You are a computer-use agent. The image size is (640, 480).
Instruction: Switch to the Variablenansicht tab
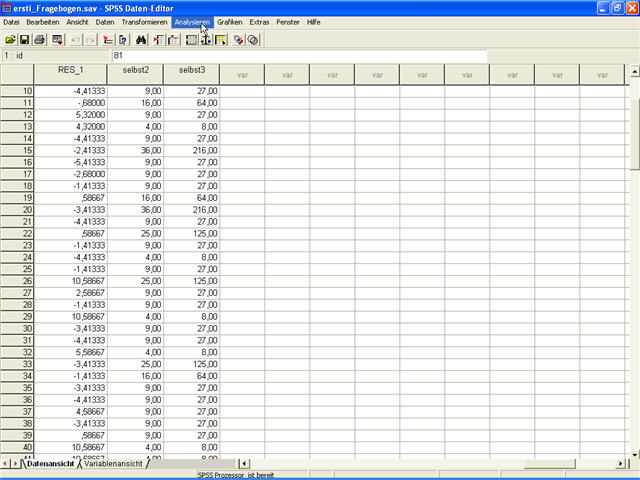click(x=115, y=463)
